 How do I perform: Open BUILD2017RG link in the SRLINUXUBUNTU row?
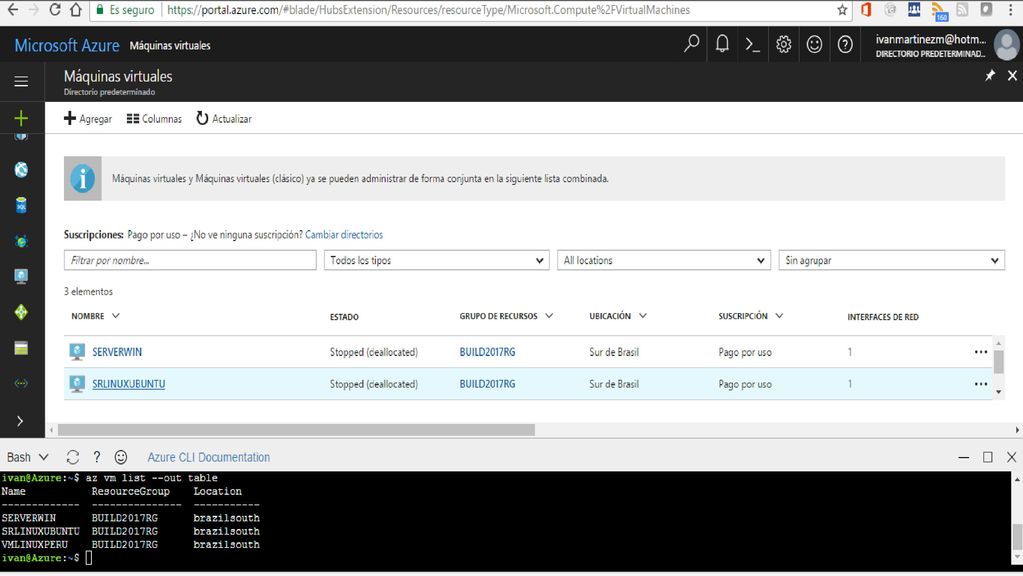pos(487,384)
